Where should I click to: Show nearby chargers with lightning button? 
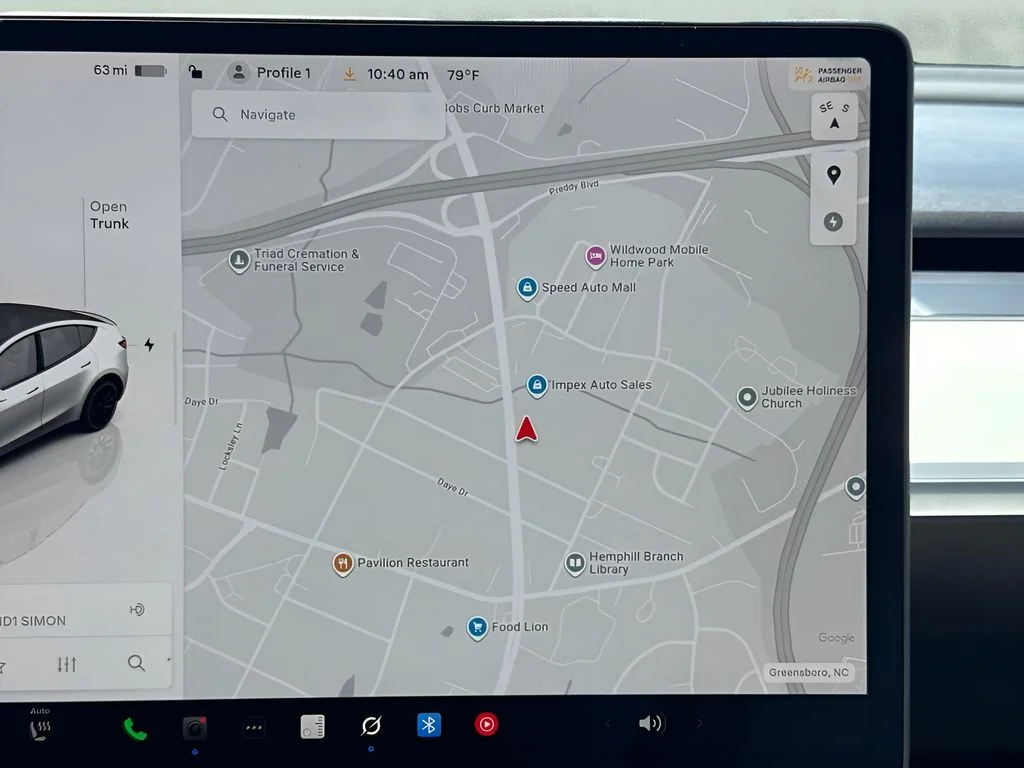click(x=833, y=222)
